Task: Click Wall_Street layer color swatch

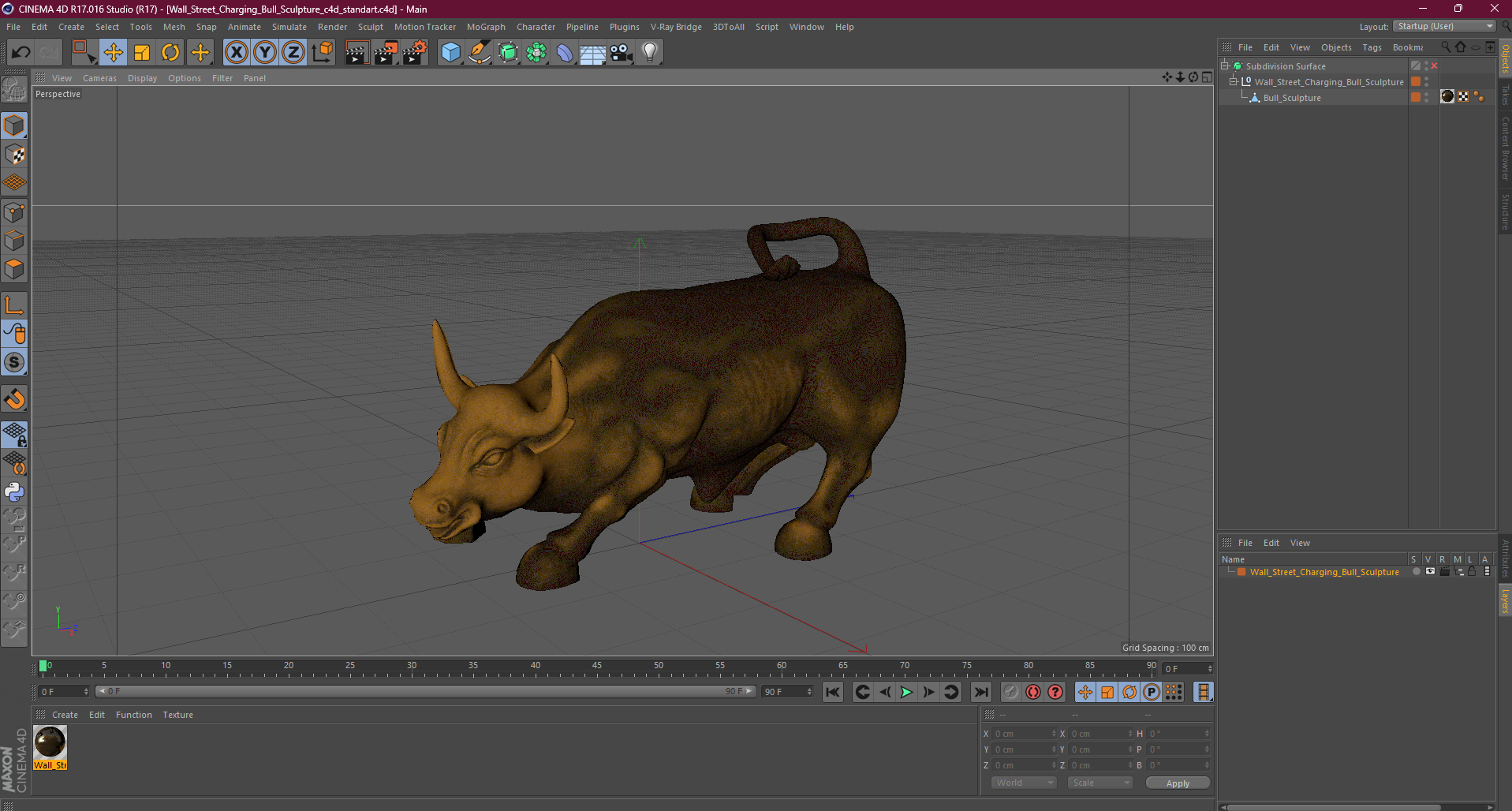Action: coord(1241,572)
